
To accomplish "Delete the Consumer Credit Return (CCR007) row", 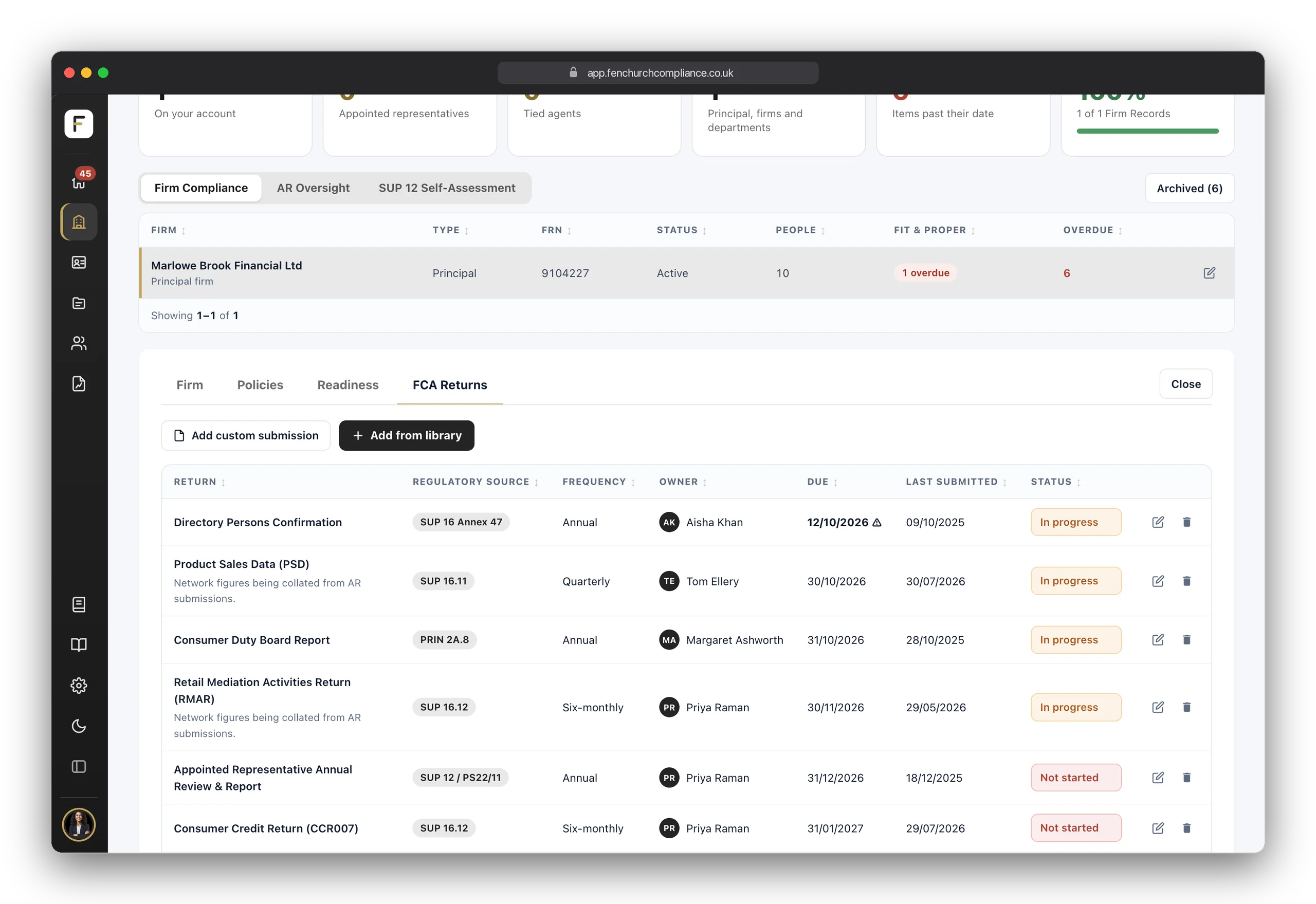I will point(1186,828).
